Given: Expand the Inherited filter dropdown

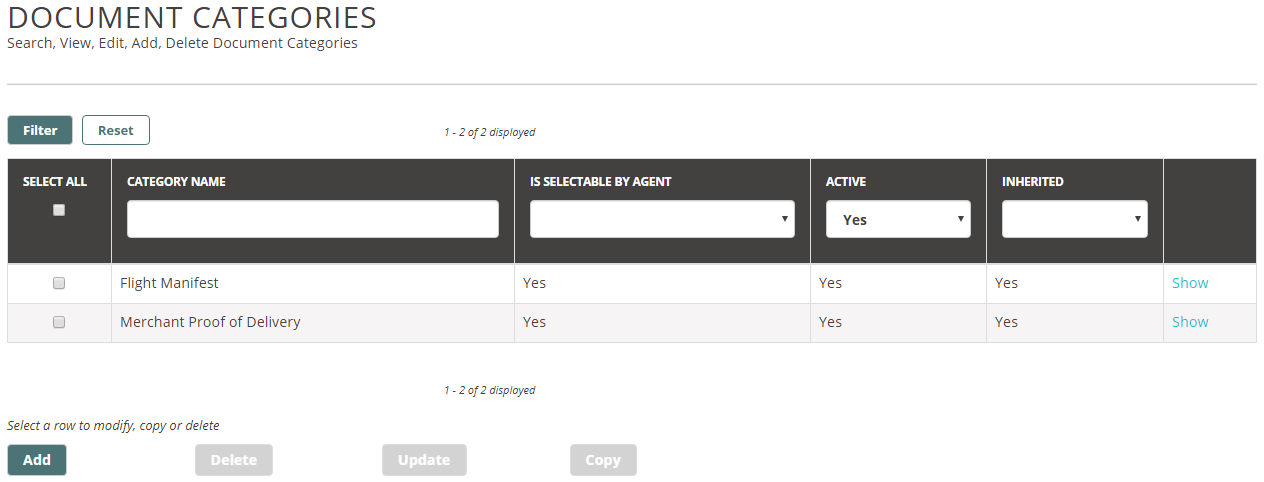Looking at the screenshot, I should click(1075, 219).
